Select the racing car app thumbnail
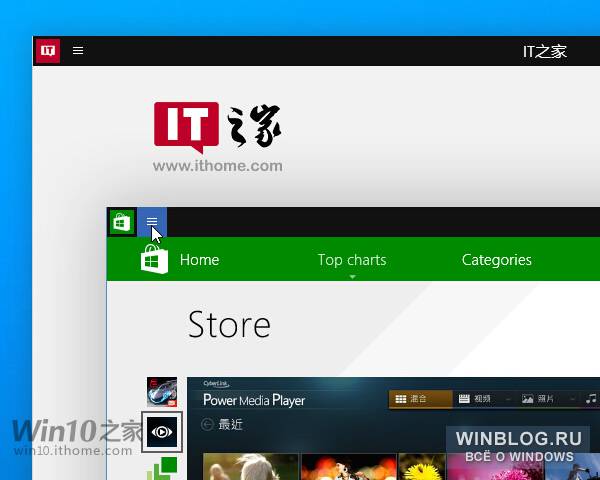600x480 pixels. [162, 392]
